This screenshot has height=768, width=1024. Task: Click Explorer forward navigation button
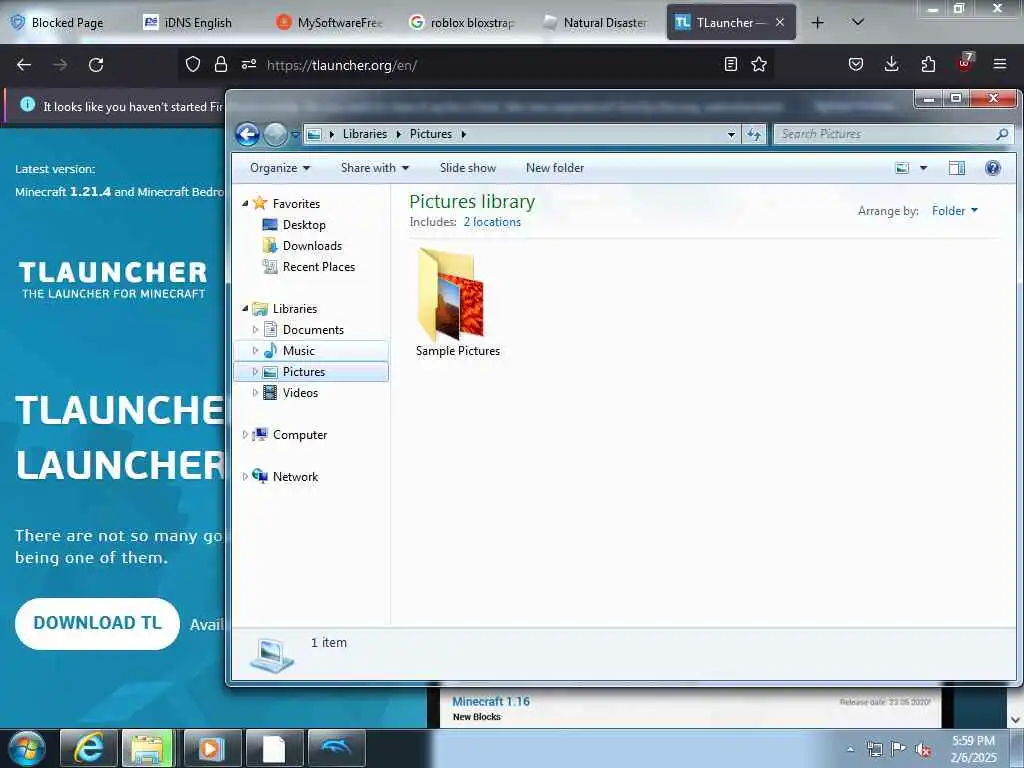coord(275,135)
